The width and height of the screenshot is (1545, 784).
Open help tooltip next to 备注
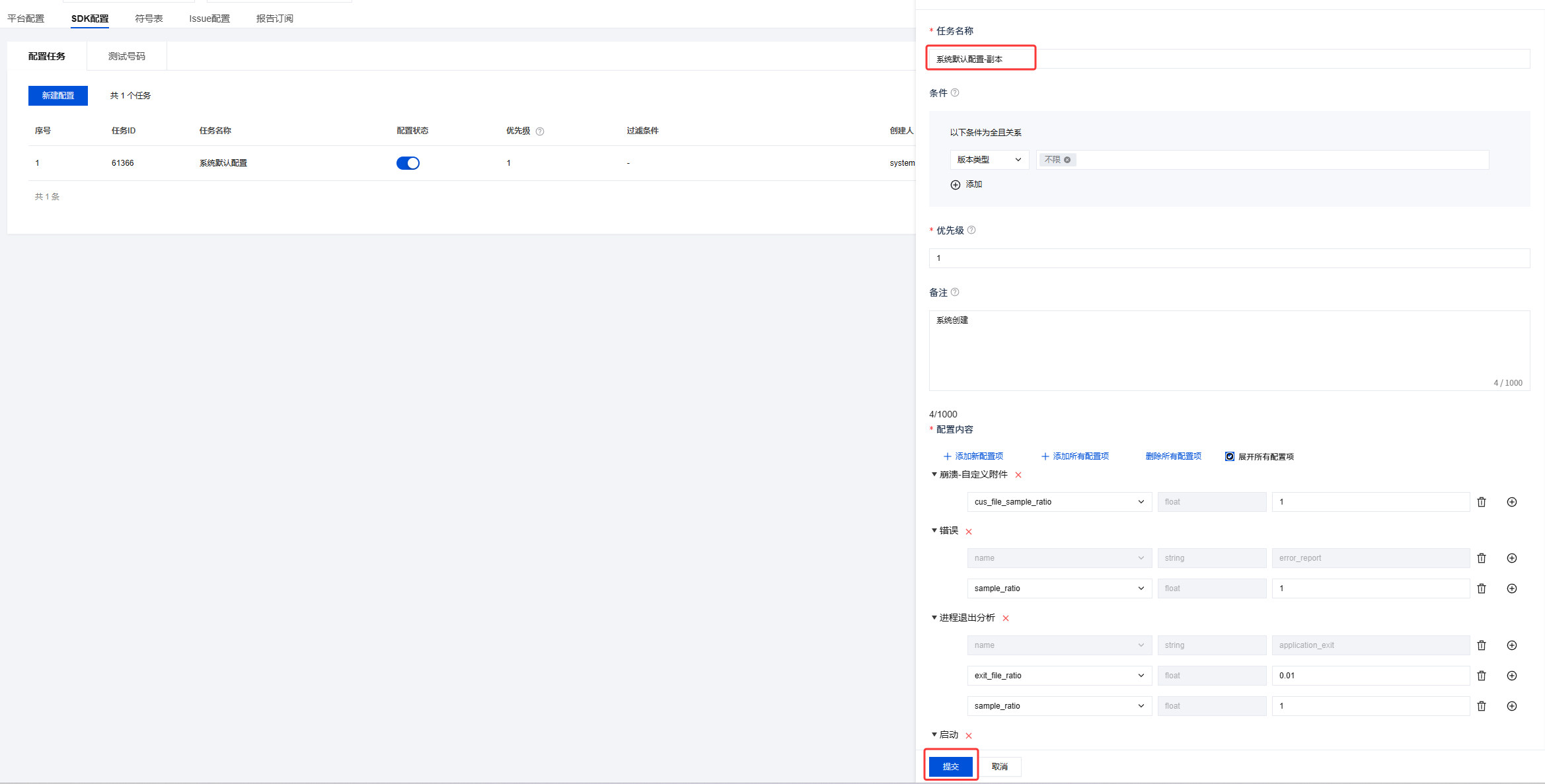955,292
